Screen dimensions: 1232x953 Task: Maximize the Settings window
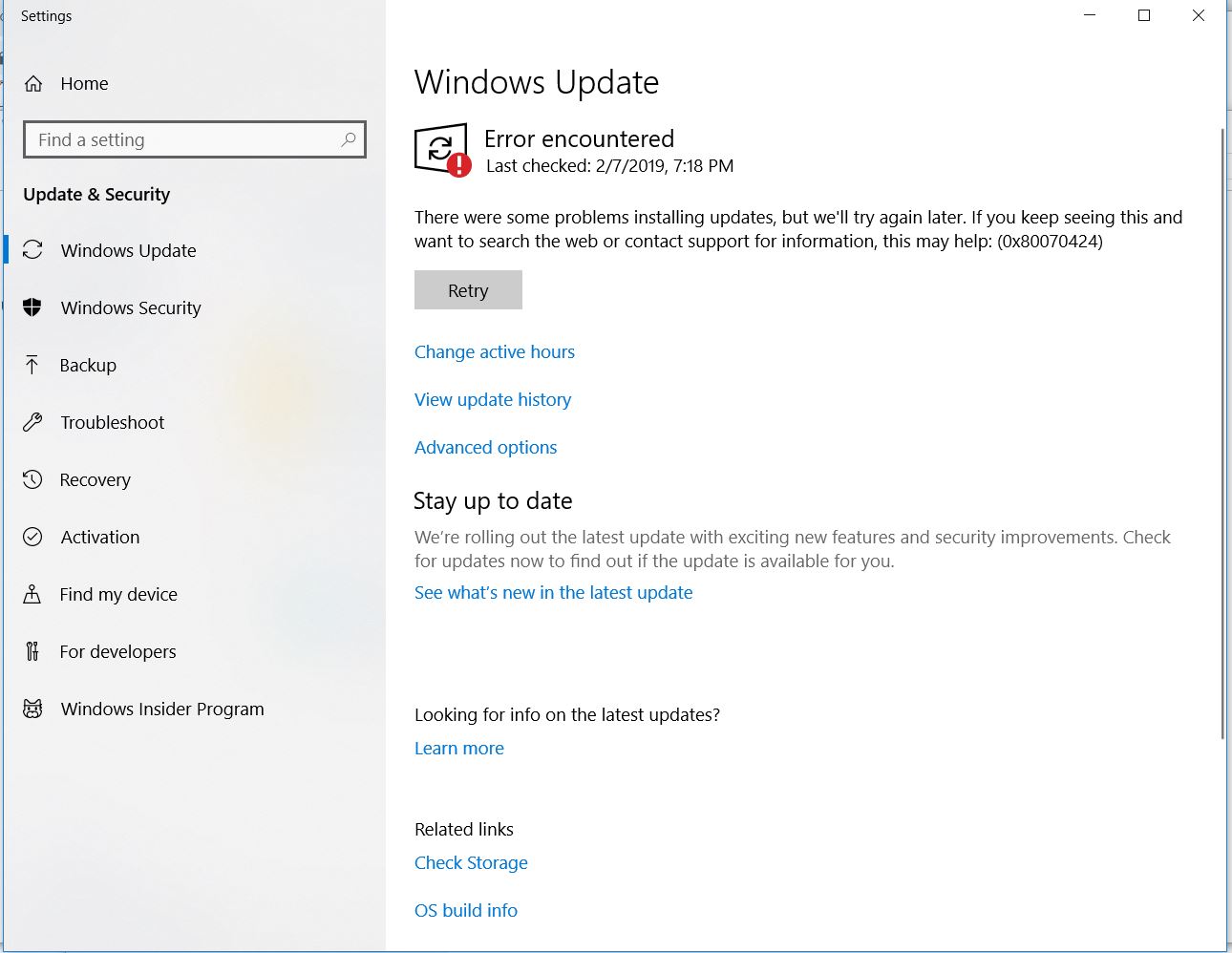(x=1144, y=15)
